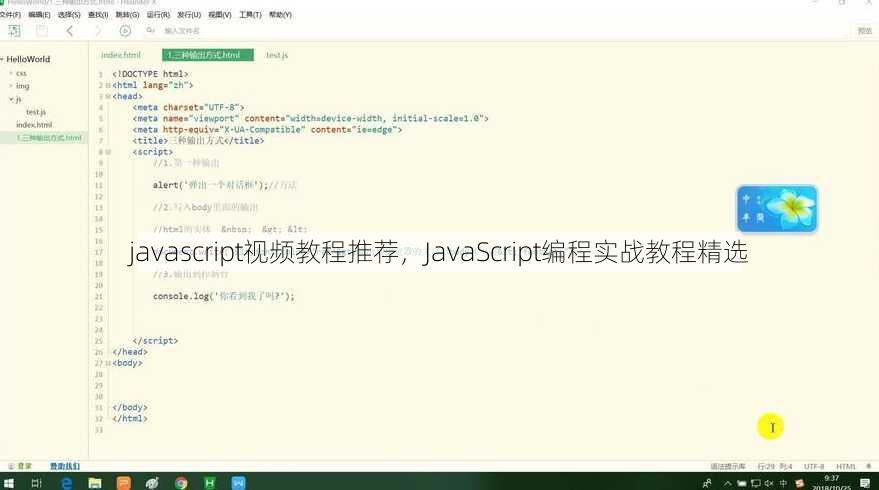Open the 选择(S) menu
The width and height of the screenshot is (879, 490).
[69, 15]
